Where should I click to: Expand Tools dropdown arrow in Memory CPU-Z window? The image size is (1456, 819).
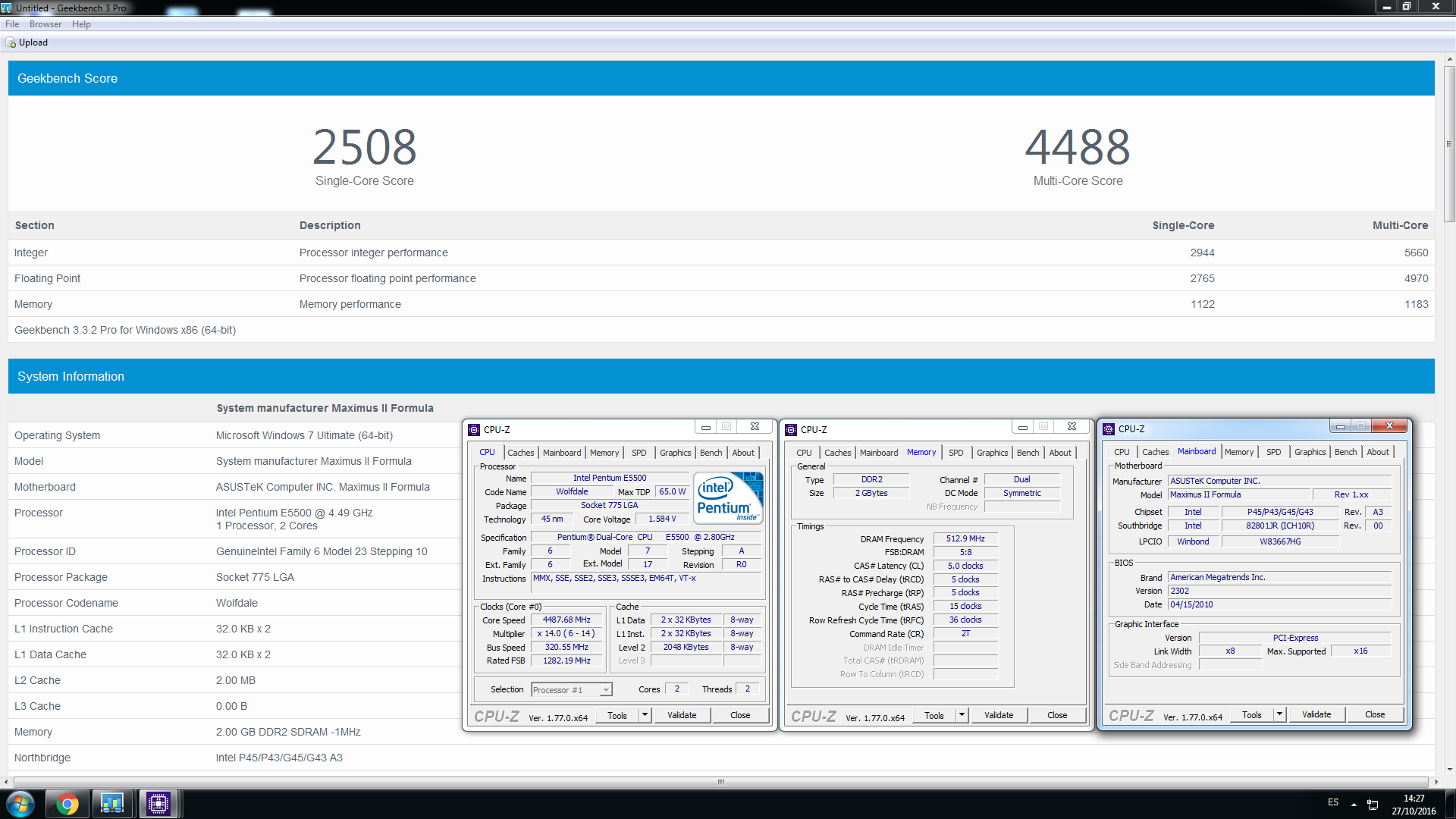click(x=962, y=715)
